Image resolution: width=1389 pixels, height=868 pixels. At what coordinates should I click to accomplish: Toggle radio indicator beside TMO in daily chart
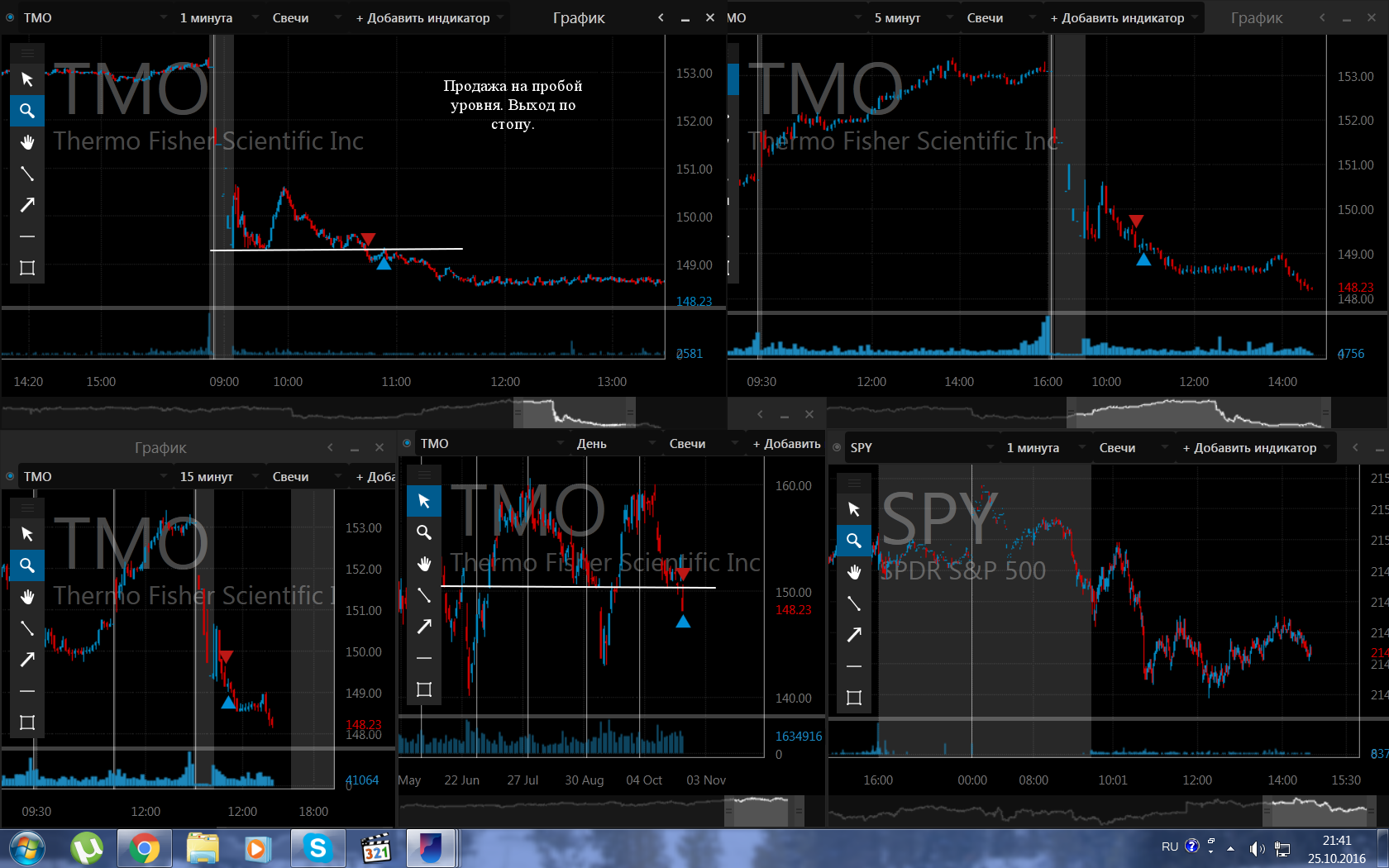pyautogui.click(x=407, y=443)
